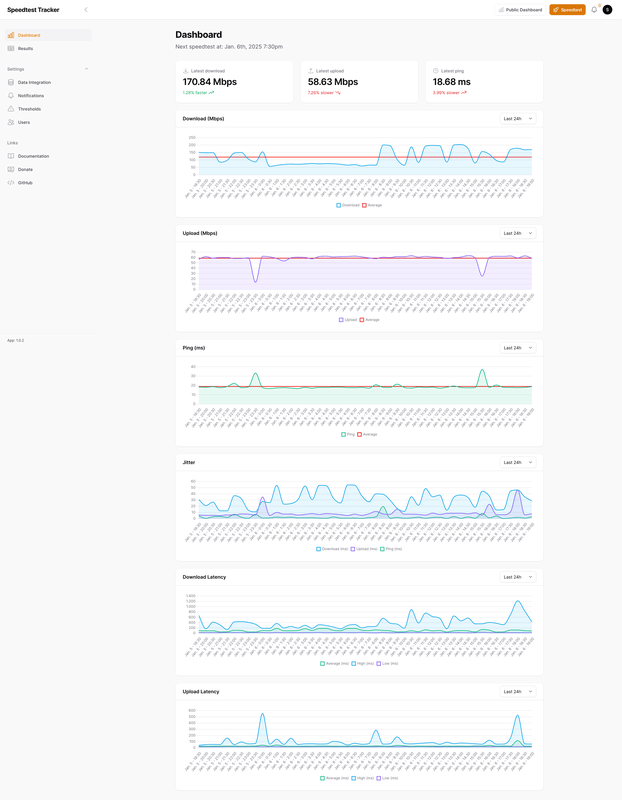The height and width of the screenshot is (800, 622).
Task: Toggle the Average series in the Upload chart legend
Action: pos(368,320)
